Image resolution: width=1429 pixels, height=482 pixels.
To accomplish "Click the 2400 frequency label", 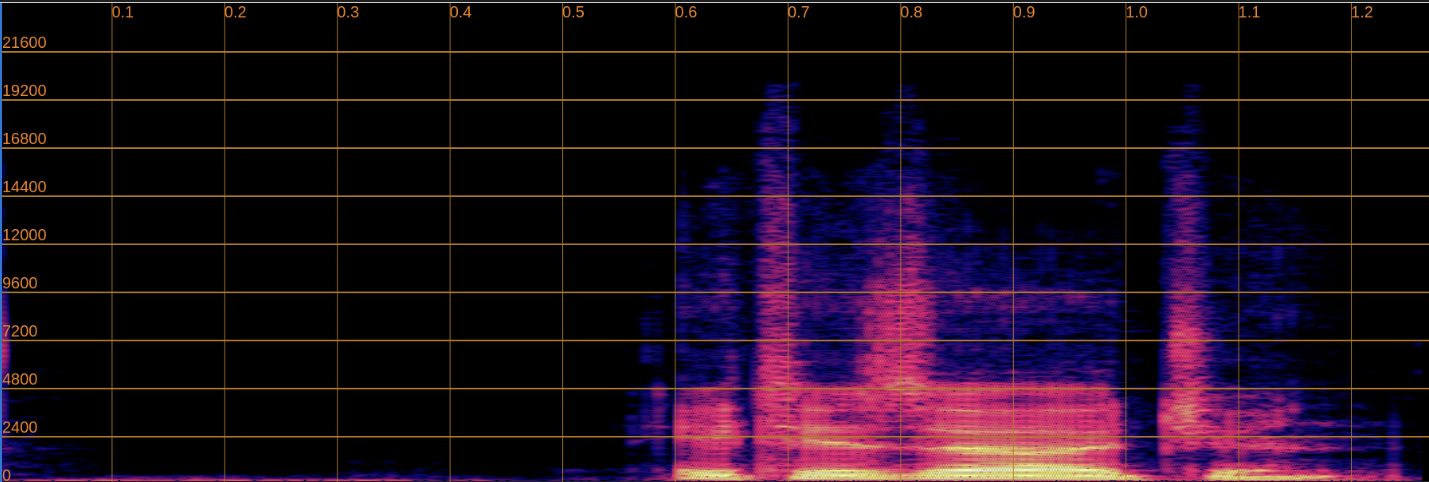I will pyautogui.click(x=21, y=427).
